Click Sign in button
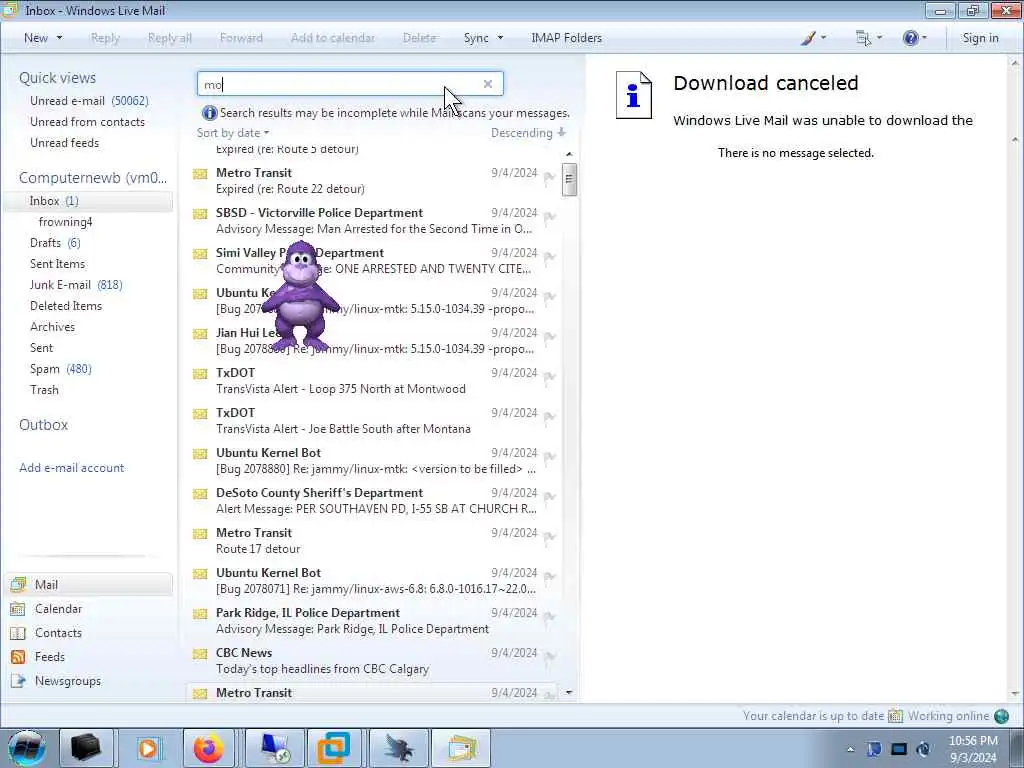 click(980, 38)
